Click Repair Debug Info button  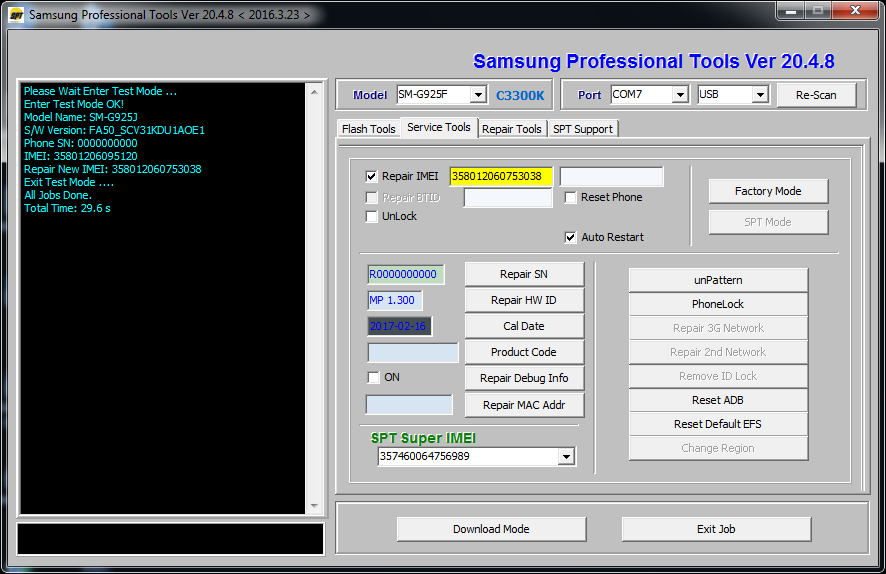524,379
